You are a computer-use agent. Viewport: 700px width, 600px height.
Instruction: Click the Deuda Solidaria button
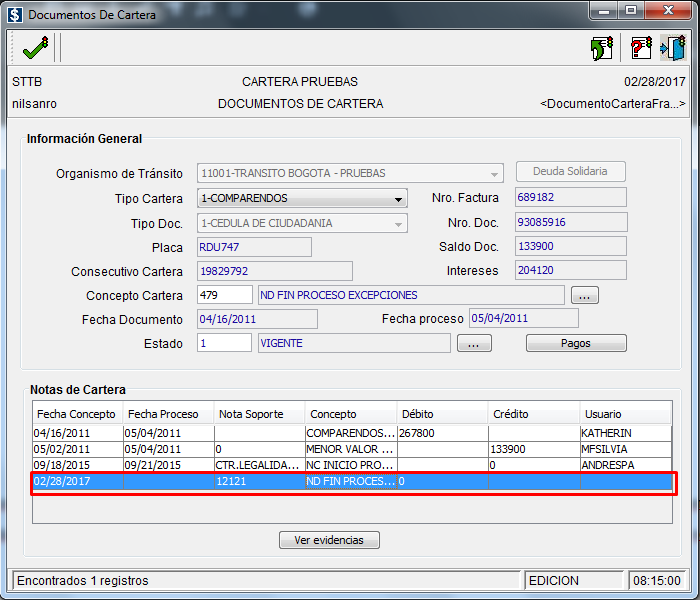(571, 171)
